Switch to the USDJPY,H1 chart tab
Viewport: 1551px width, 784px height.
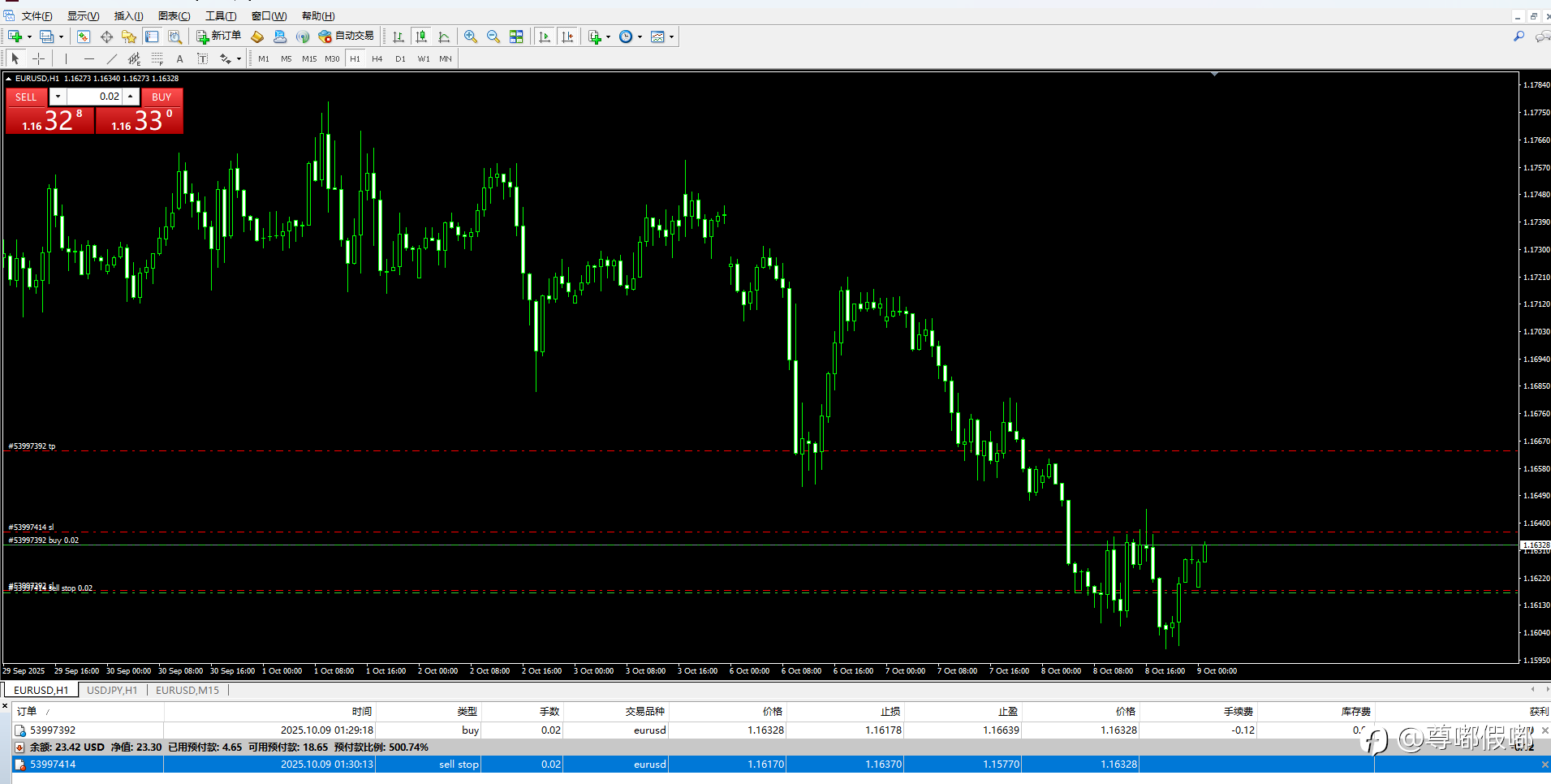[112, 691]
